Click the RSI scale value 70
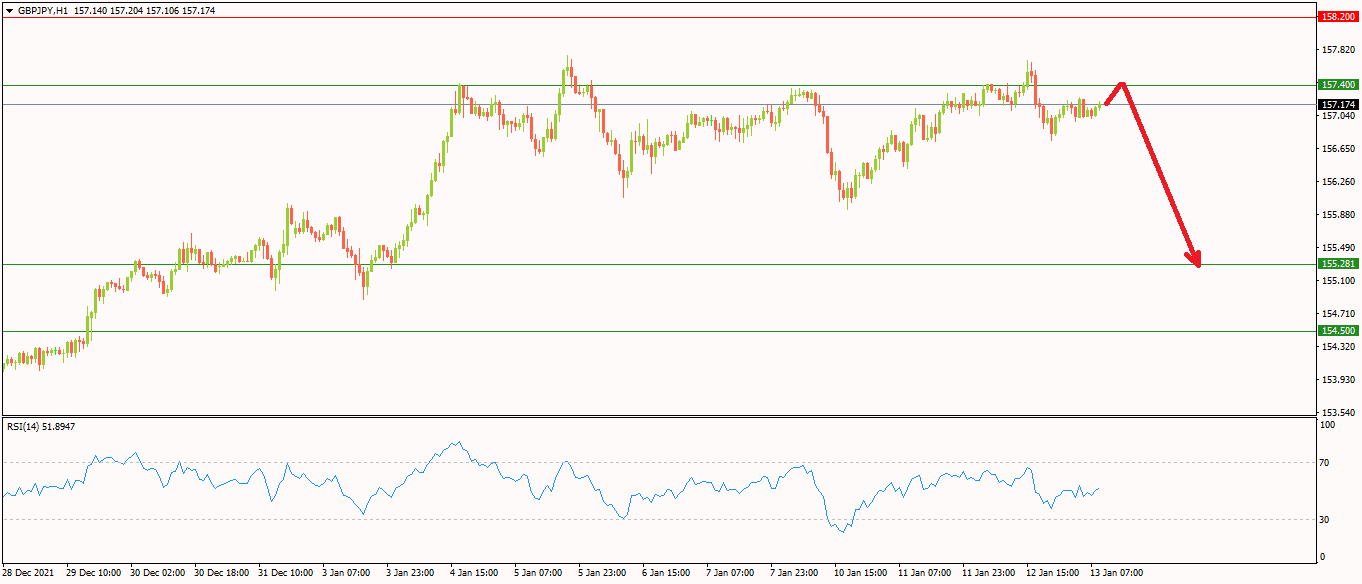The image size is (1362, 584). pos(1326,463)
